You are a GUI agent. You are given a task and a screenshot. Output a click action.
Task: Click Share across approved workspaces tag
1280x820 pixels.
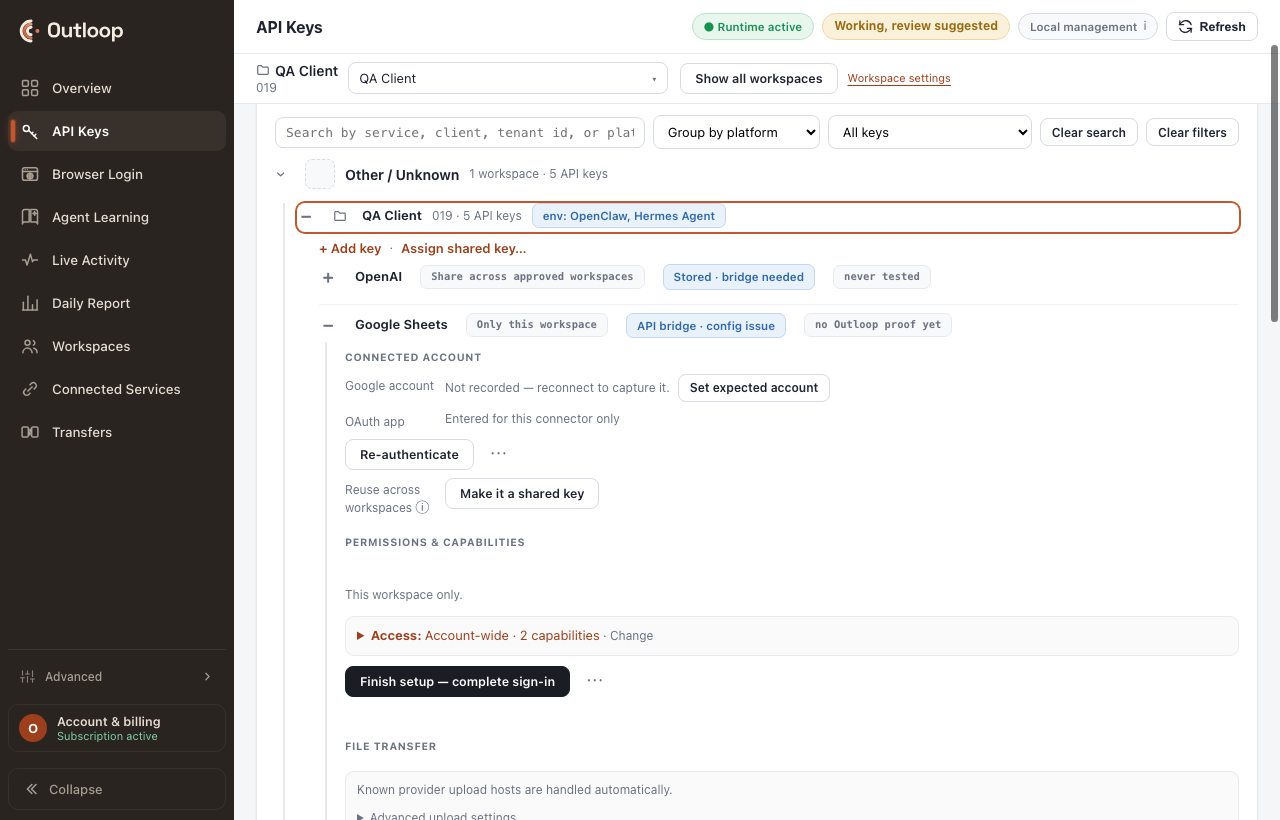point(532,277)
